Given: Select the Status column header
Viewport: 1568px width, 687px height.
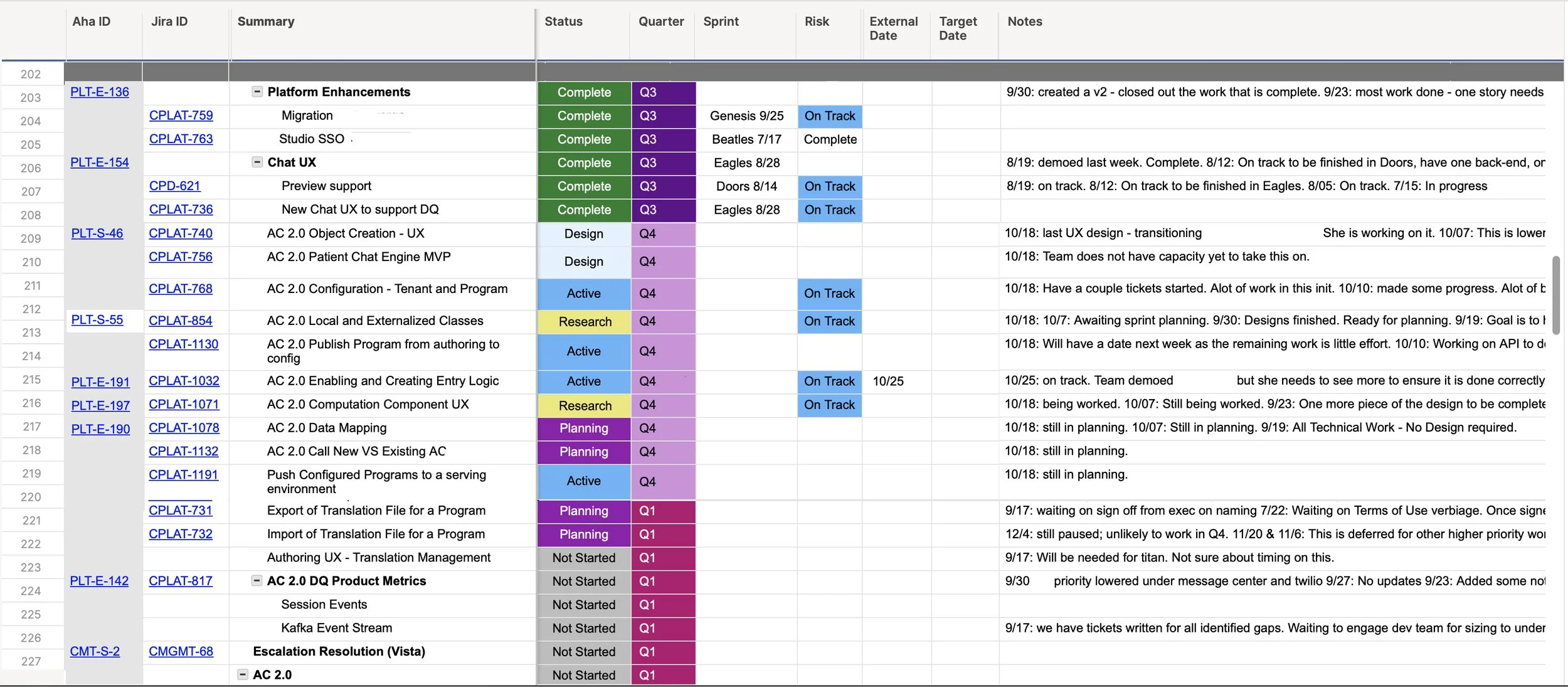Looking at the screenshot, I should 563,21.
